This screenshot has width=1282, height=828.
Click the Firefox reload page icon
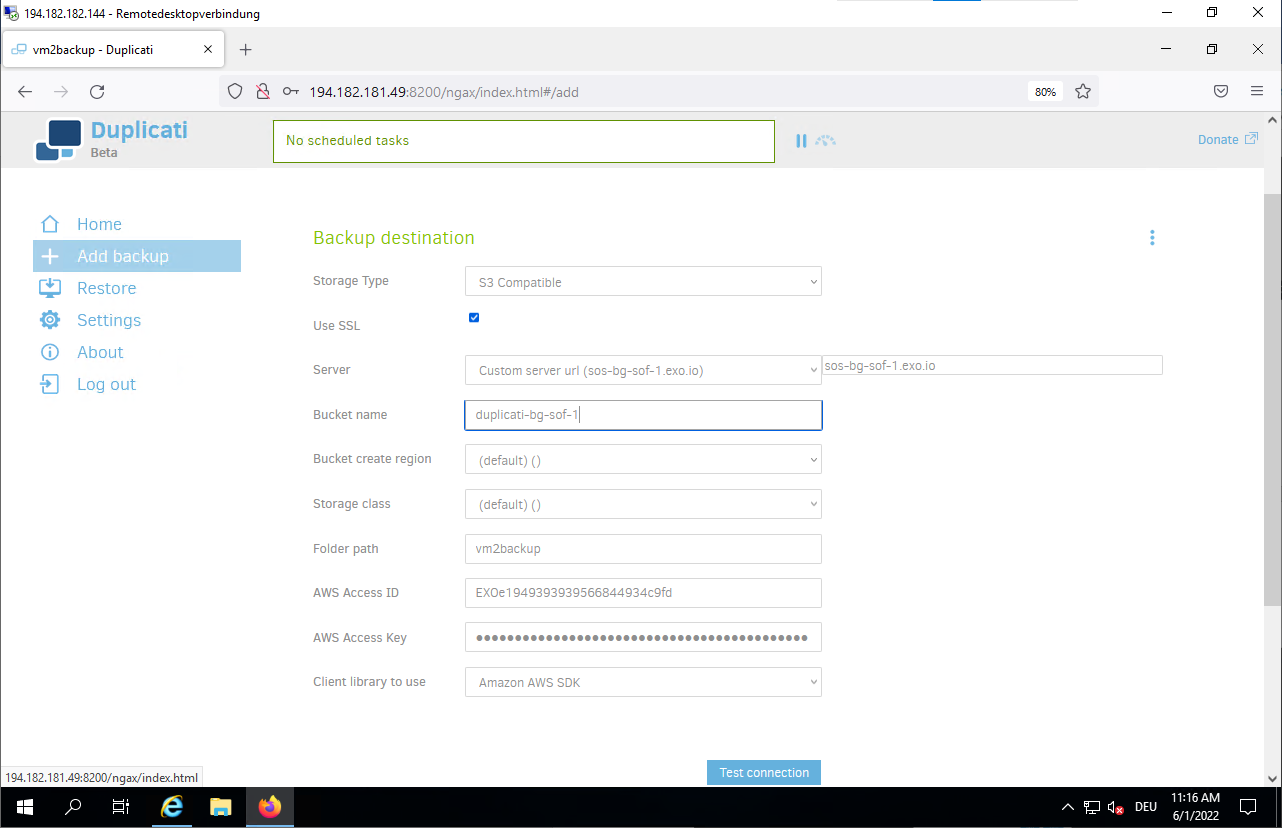click(x=97, y=92)
